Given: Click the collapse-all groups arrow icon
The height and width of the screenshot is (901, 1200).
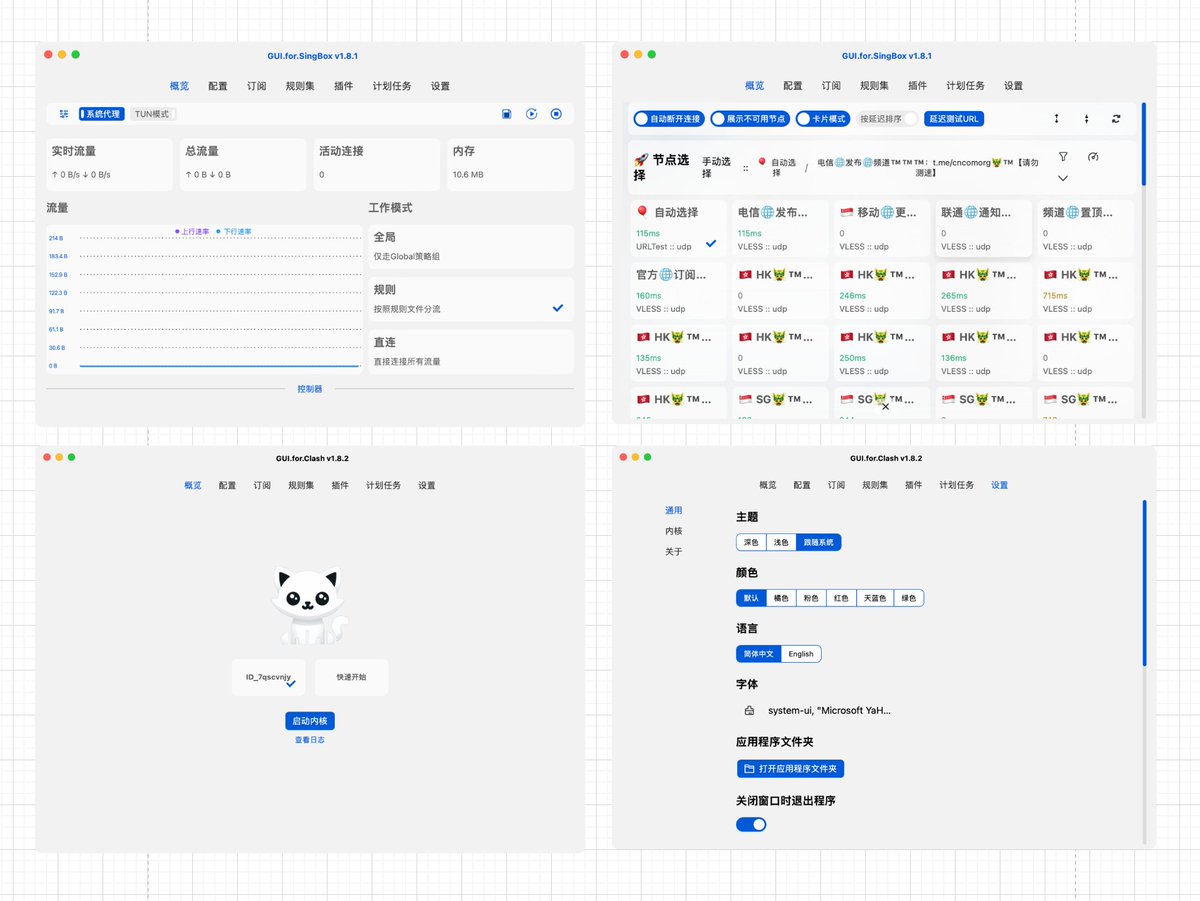Looking at the screenshot, I should pyautogui.click(x=1086, y=118).
